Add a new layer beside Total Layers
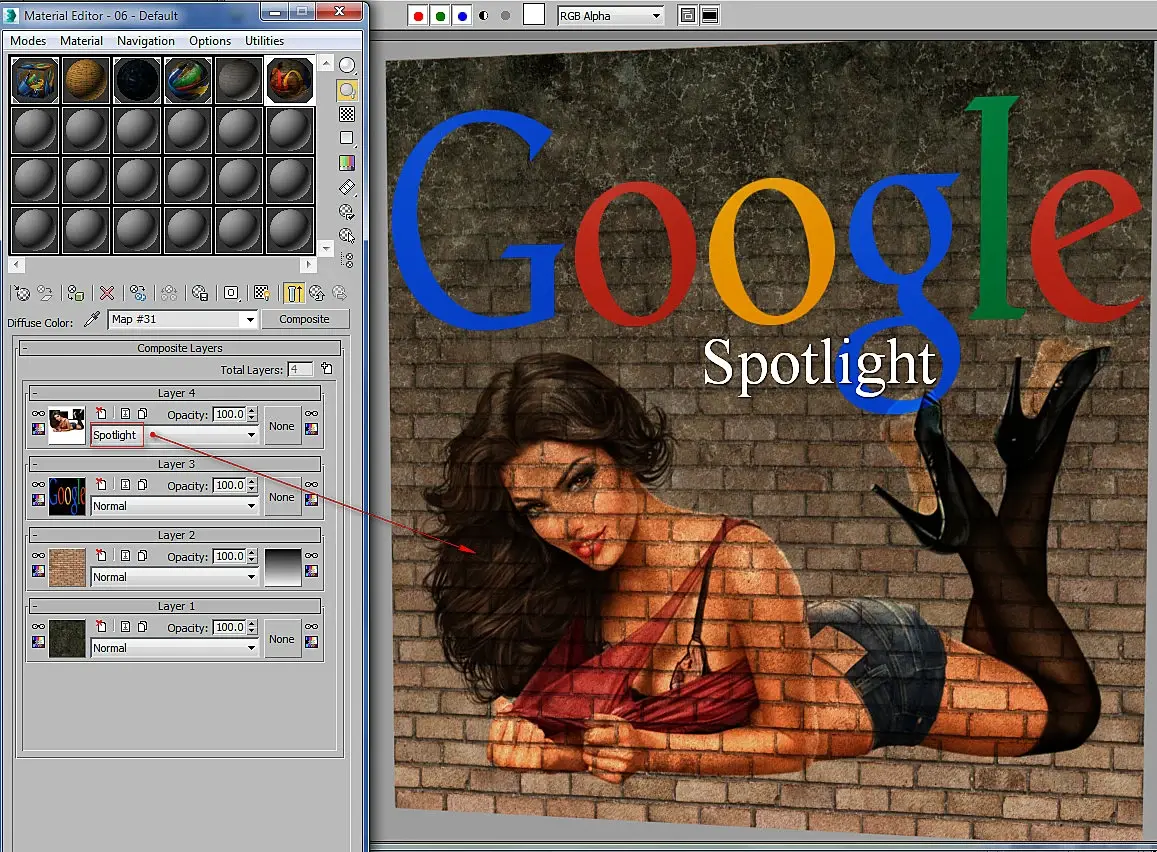 tap(326, 370)
